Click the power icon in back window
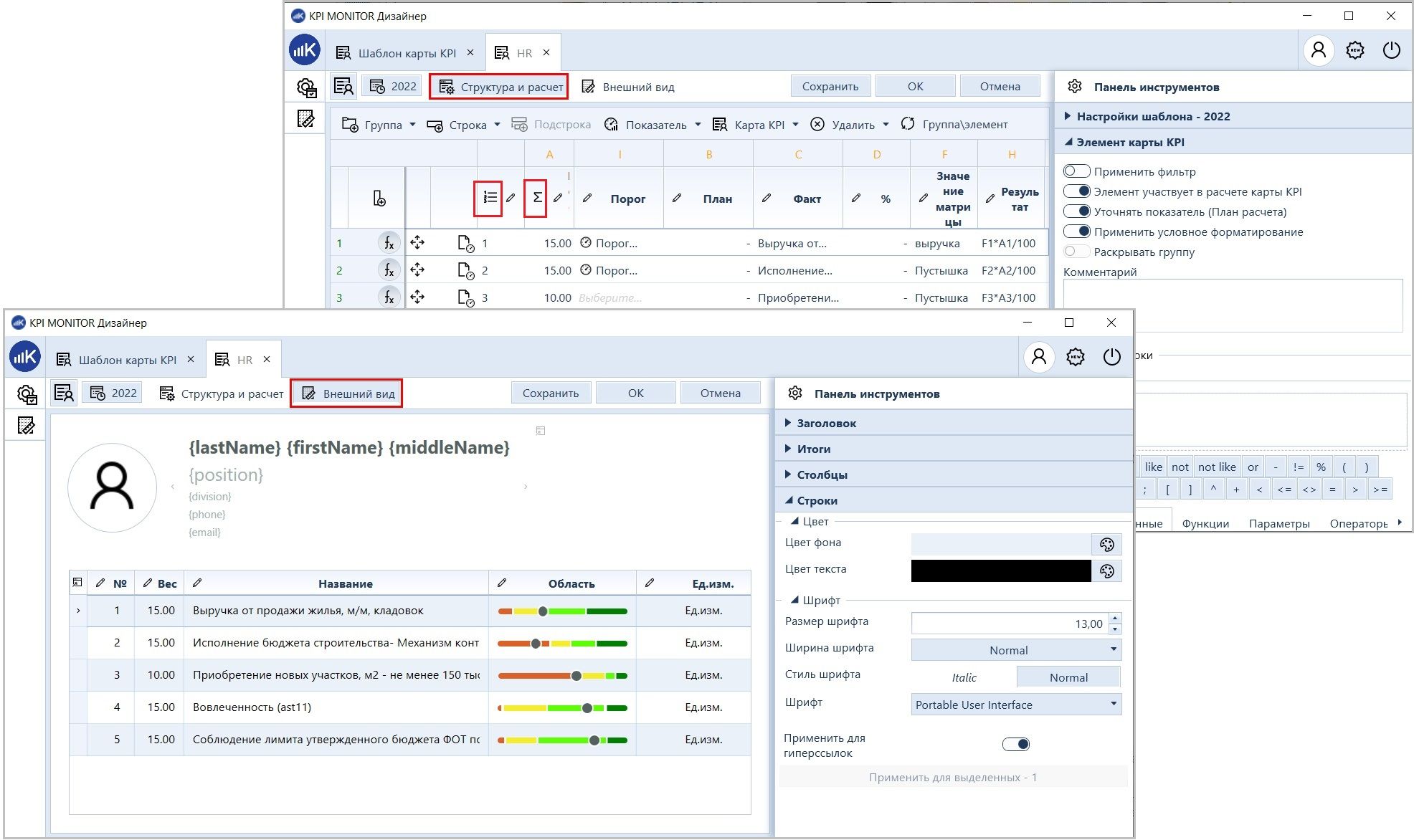 click(x=1392, y=50)
